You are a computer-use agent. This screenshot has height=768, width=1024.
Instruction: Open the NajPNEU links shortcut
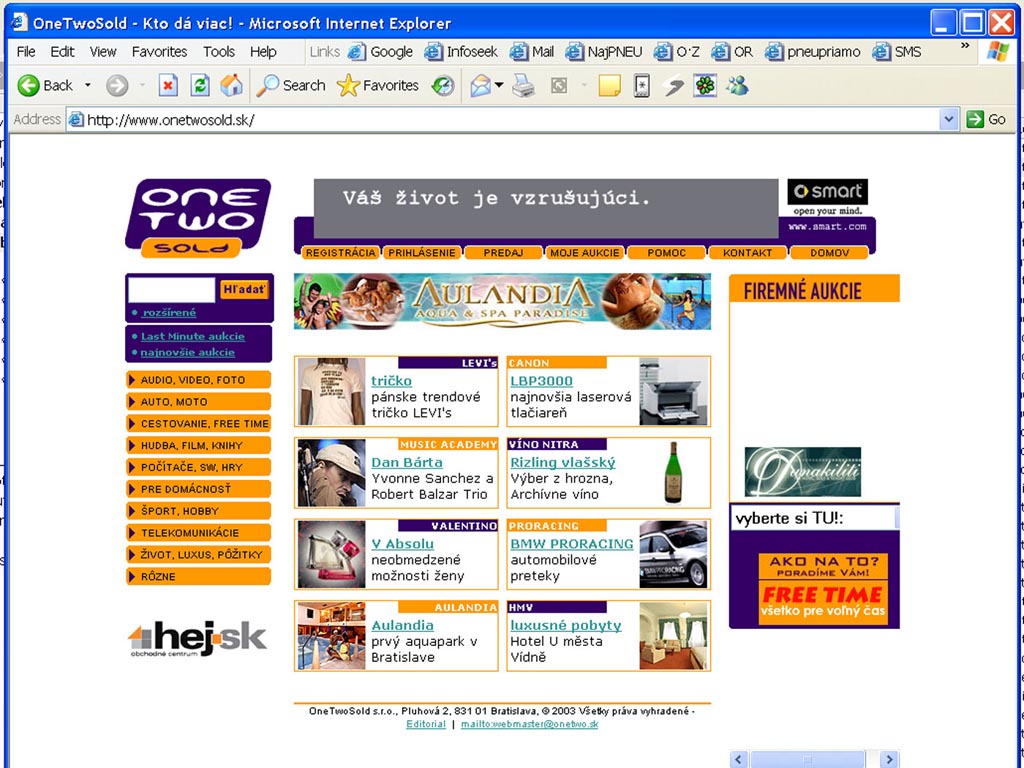click(604, 52)
